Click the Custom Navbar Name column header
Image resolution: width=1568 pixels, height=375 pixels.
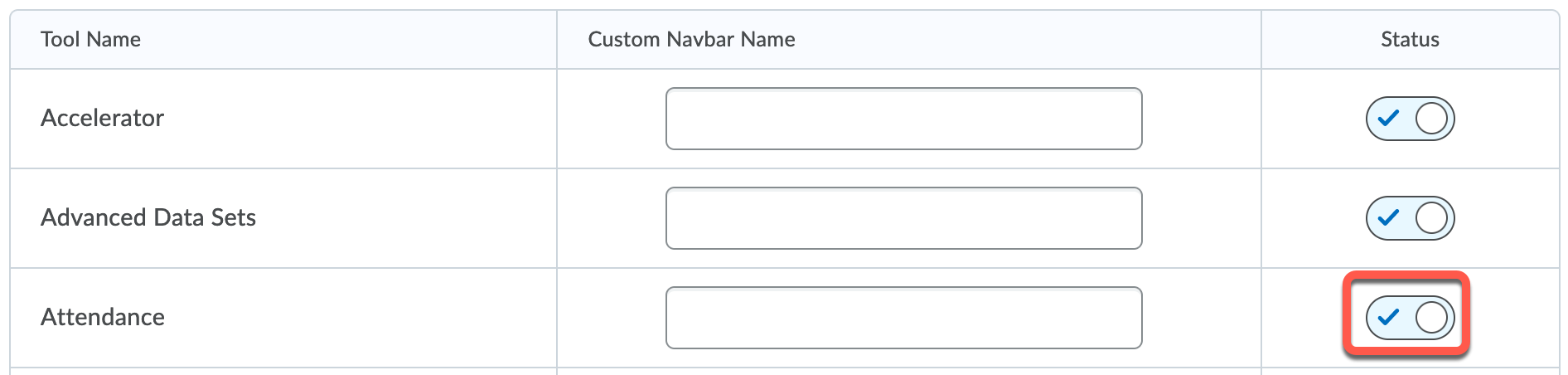[x=691, y=40]
